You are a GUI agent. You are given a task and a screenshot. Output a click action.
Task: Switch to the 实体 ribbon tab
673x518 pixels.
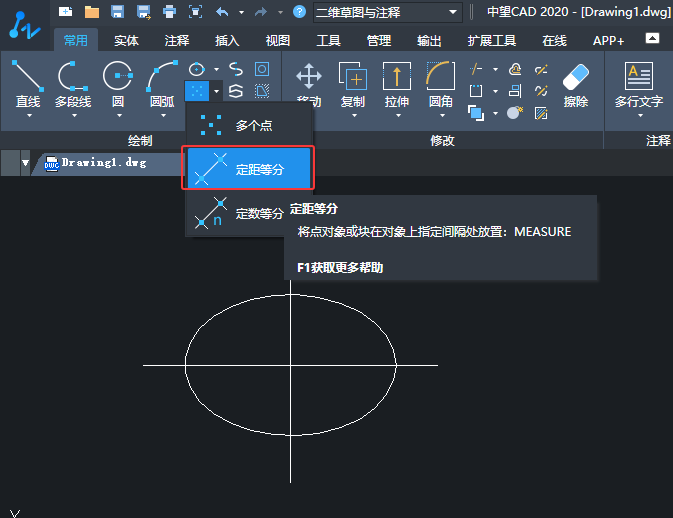coord(126,41)
